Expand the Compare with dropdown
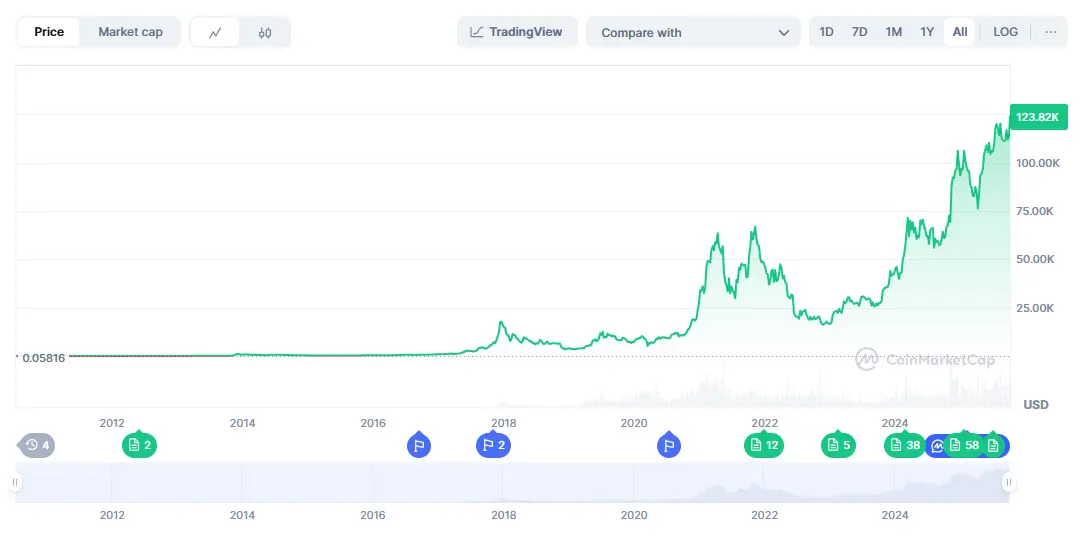Viewport: 1081px width, 551px height. [694, 32]
